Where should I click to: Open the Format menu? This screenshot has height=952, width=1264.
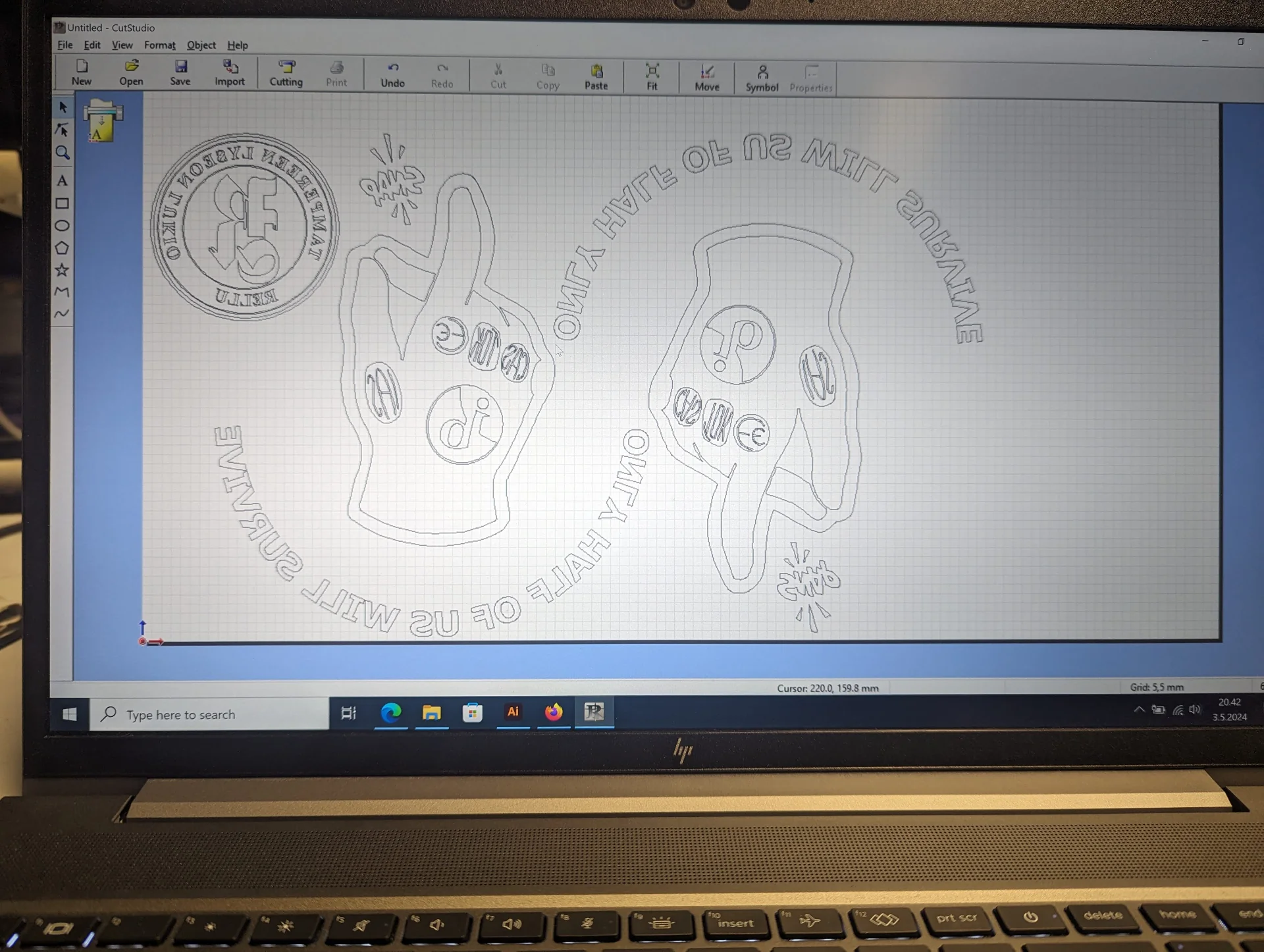159,45
